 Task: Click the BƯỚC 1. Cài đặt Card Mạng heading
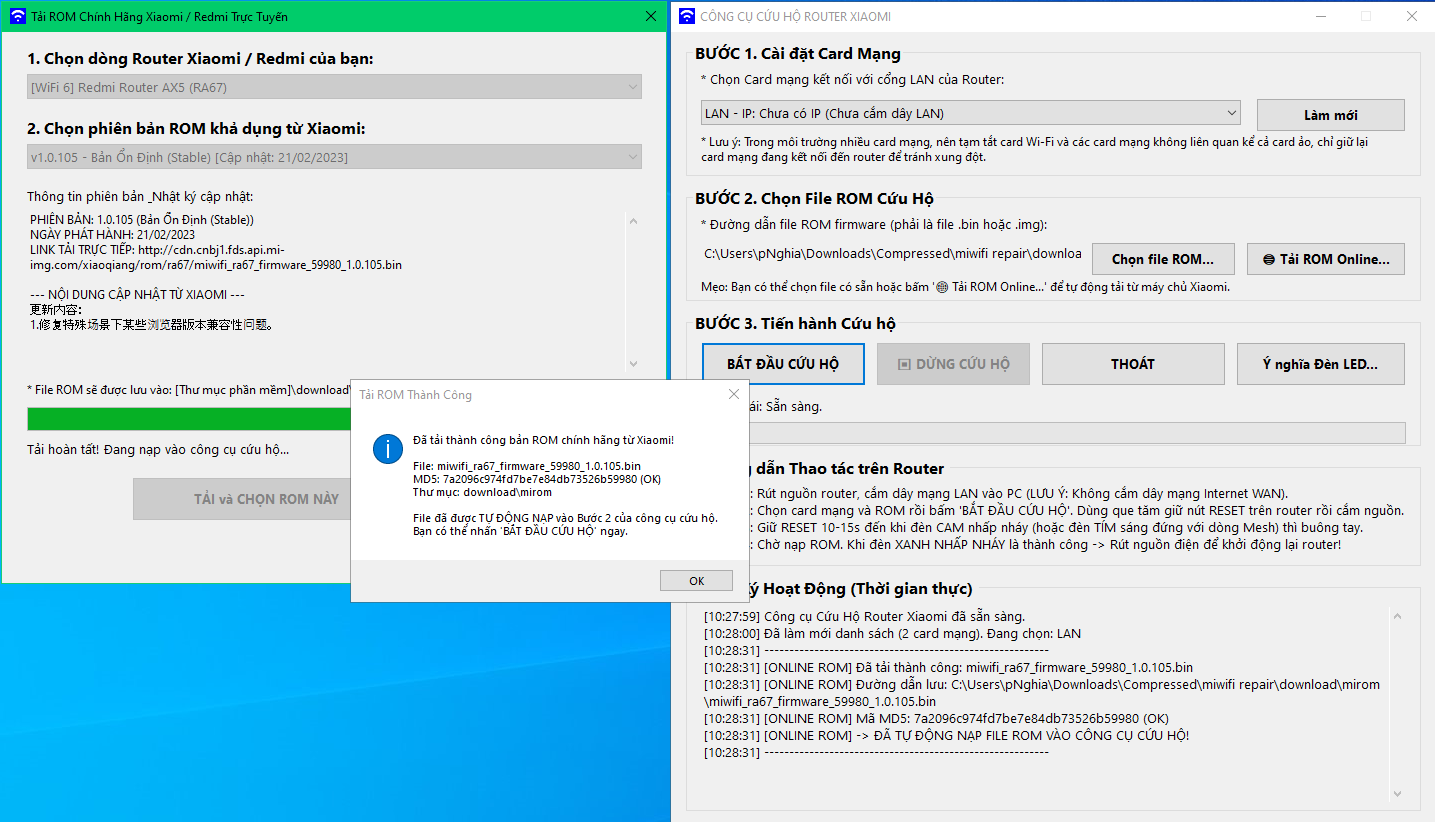[x=798, y=54]
